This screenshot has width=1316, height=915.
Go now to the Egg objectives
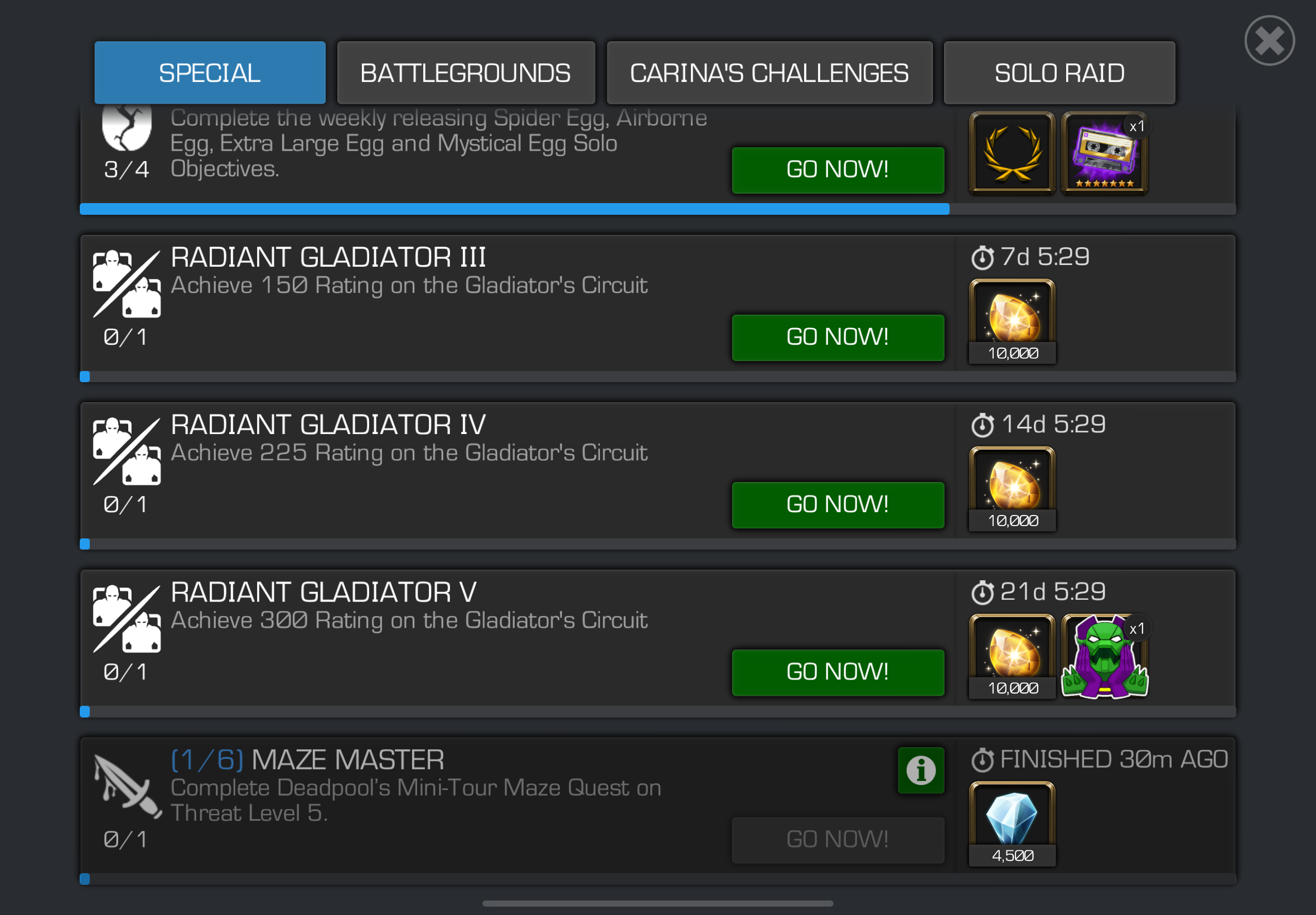(x=838, y=170)
